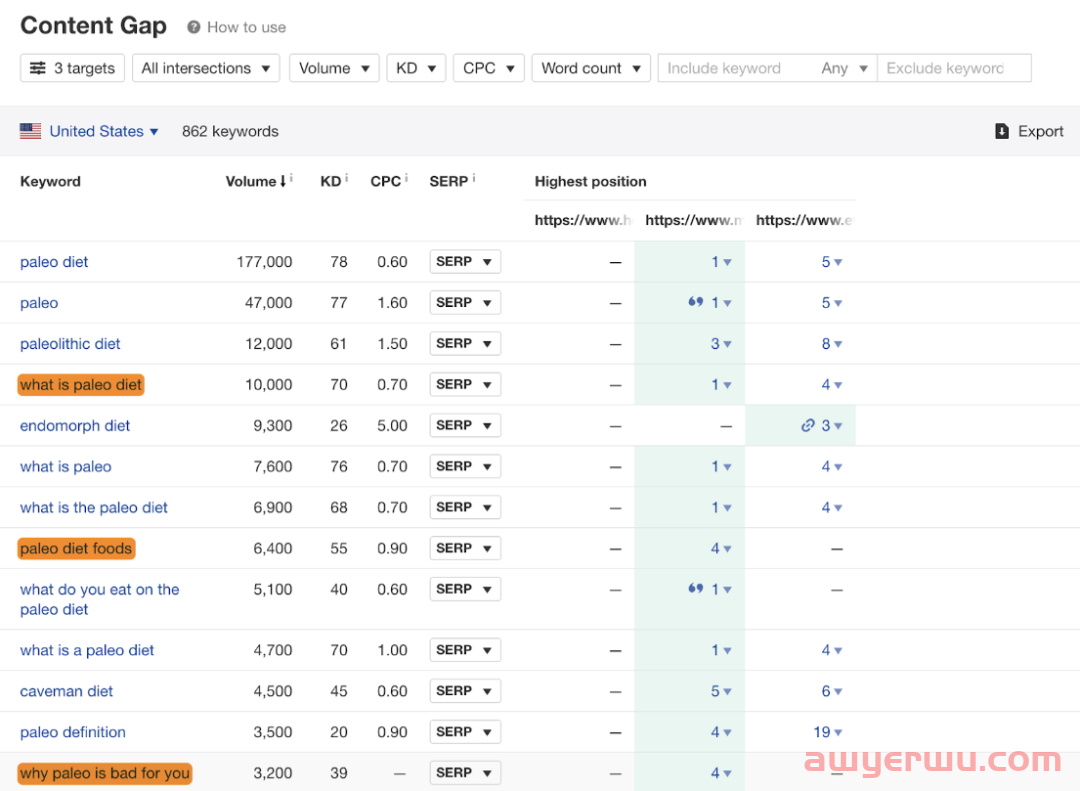Click the Keyword column header

[50, 181]
